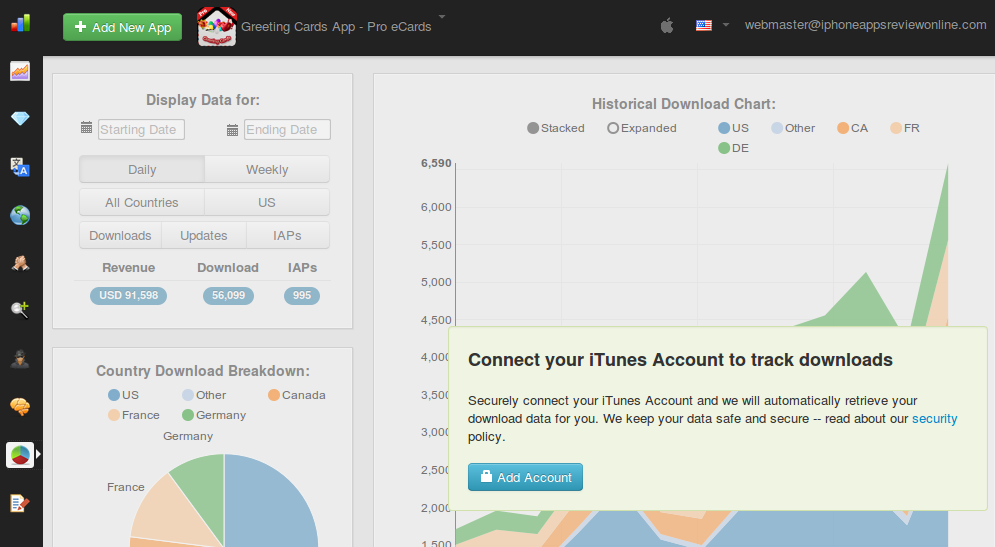The image size is (995, 547).
Task: Toggle Germany in country breakdown legend
Action: point(214,415)
